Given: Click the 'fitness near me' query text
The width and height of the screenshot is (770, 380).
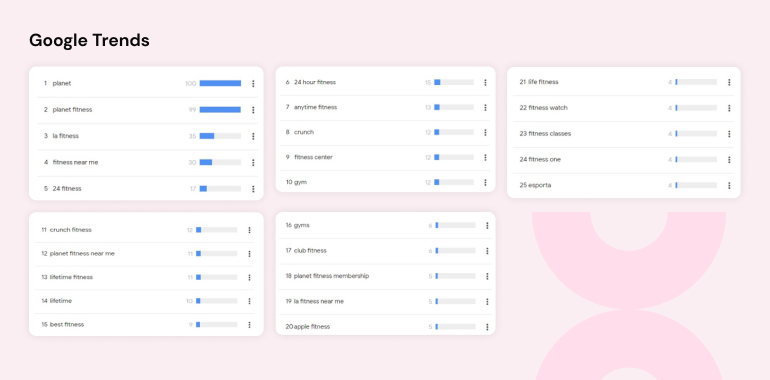Looking at the screenshot, I should pyautogui.click(x=76, y=163).
